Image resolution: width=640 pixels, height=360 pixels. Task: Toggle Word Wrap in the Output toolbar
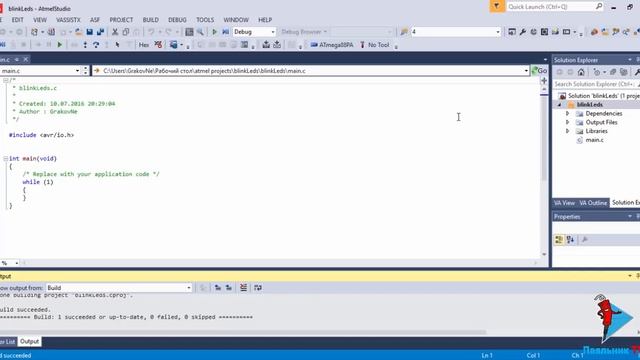(258, 288)
